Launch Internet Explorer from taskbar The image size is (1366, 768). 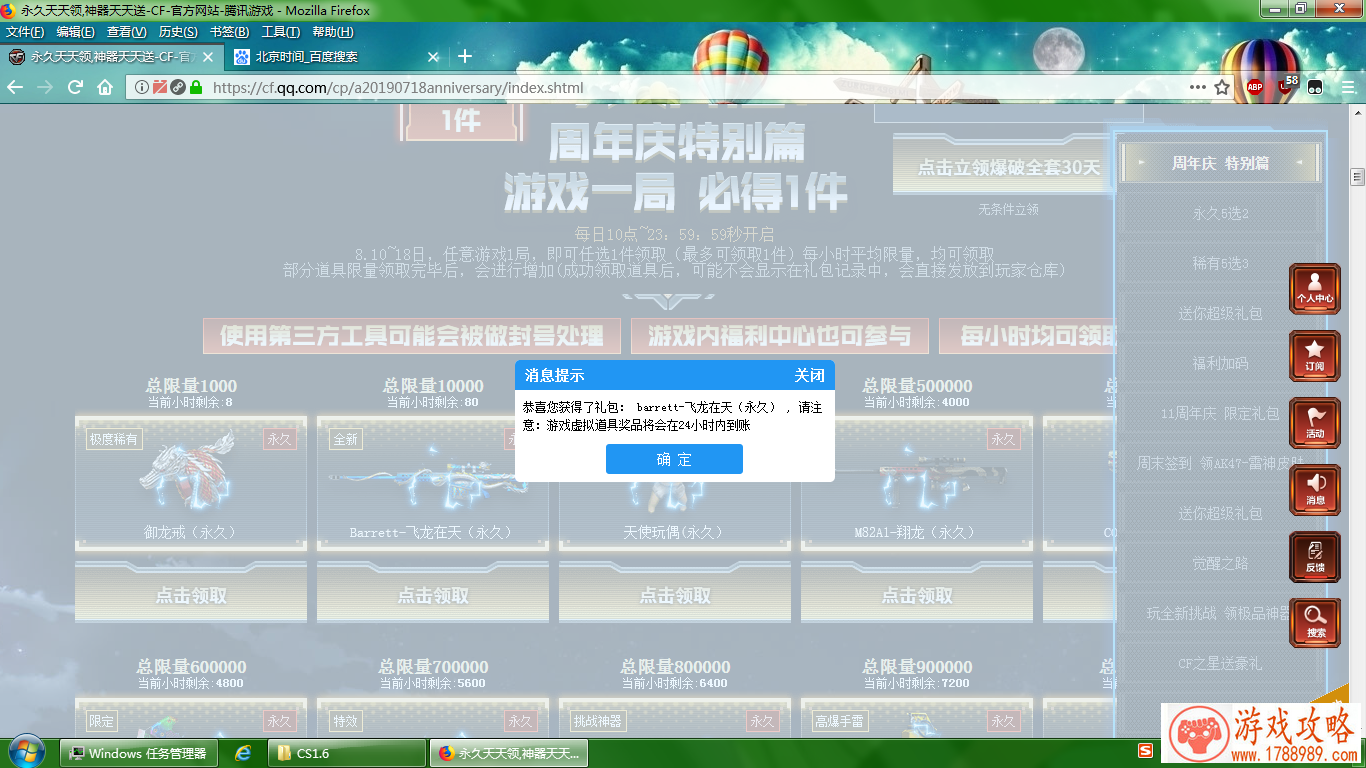[243, 753]
